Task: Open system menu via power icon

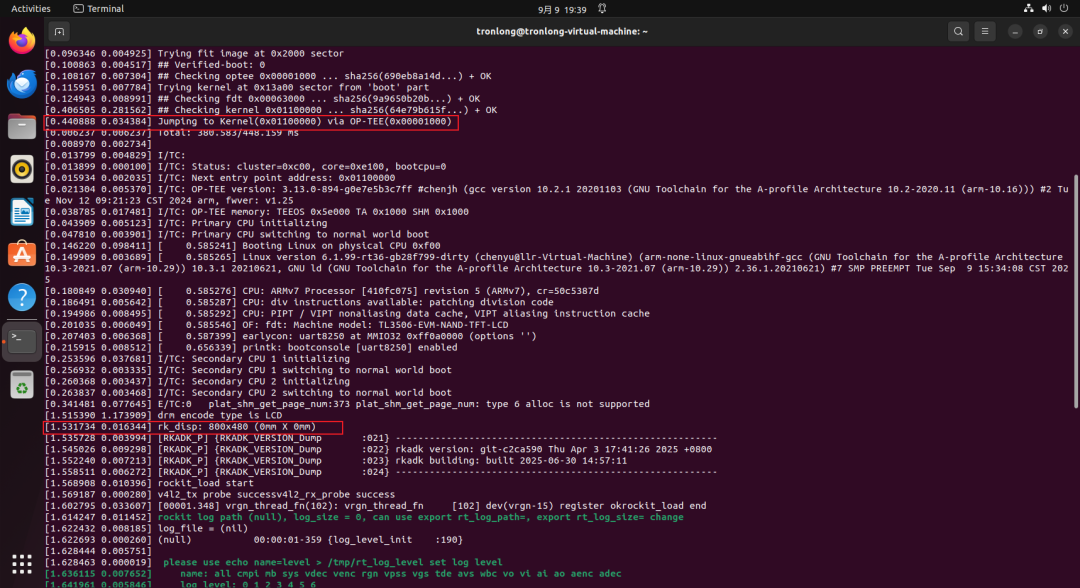Action: (x=1065, y=8)
